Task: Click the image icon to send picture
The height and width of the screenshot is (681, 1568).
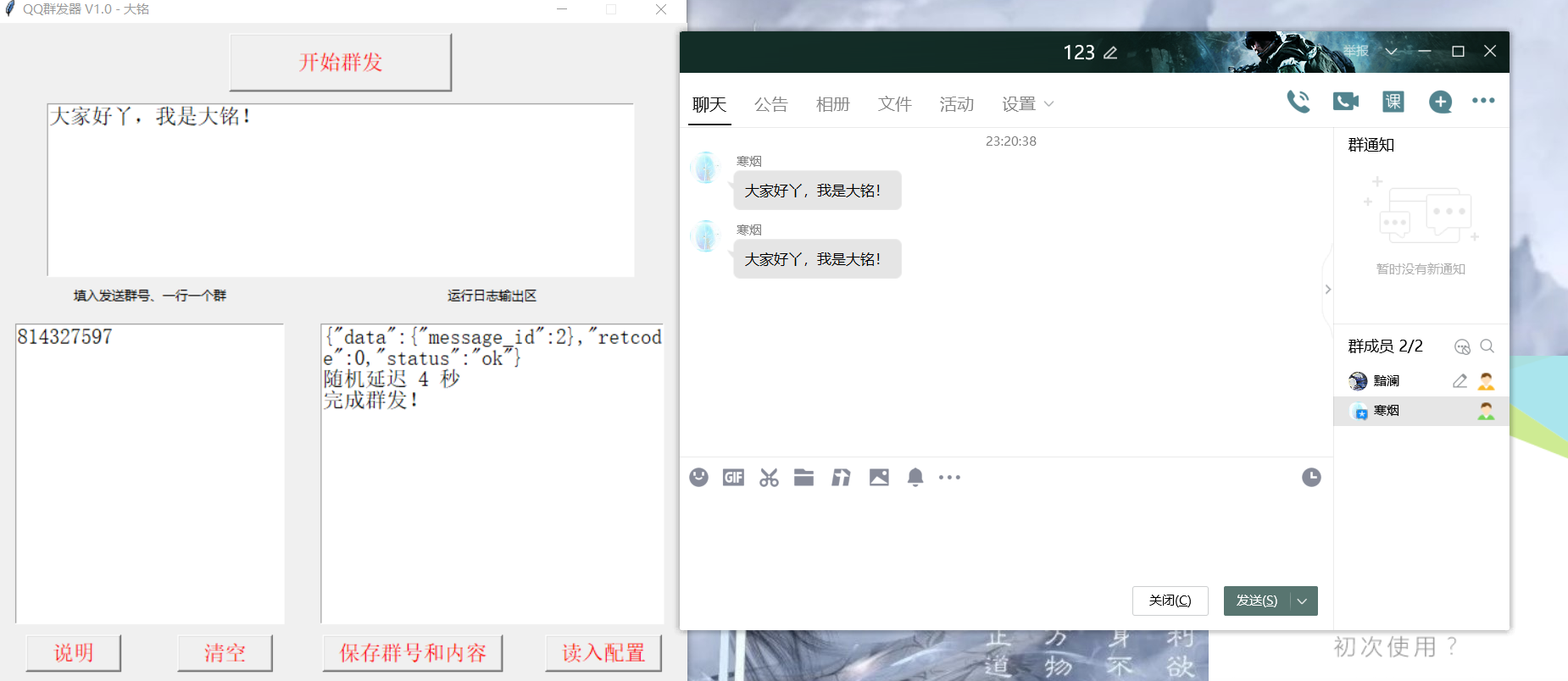Action: tap(879, 478)
